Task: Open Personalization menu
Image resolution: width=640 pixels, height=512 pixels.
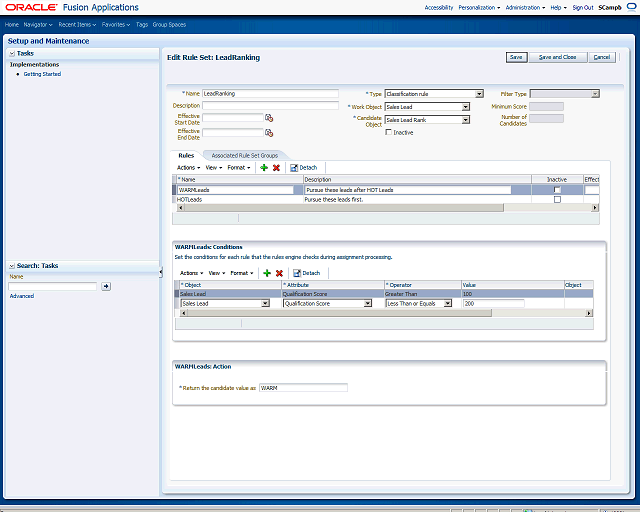Action: tap(479, 8)
